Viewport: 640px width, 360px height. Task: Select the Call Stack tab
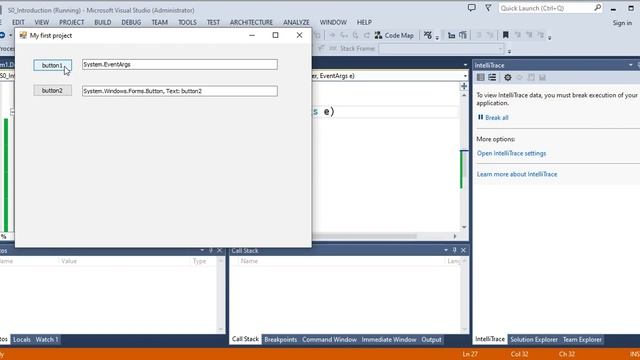click(x=245, y=340)
